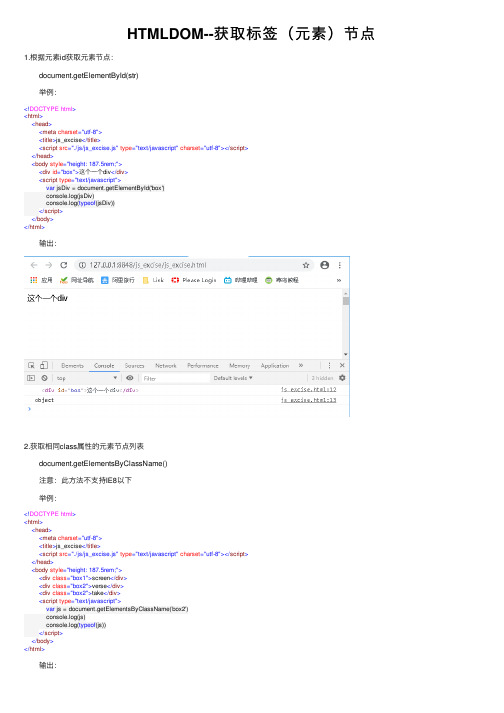Switch to the Elements tab
The height and width of the screenshot is (713, 504).
pos(72,366)
